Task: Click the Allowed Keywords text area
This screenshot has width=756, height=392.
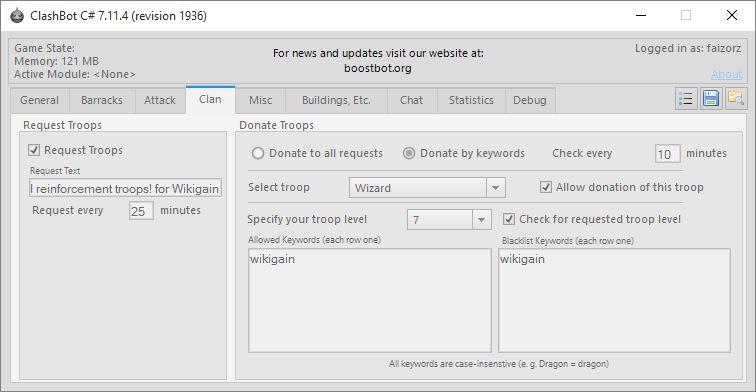Action: pyautogui.click(x=370, y=300)
